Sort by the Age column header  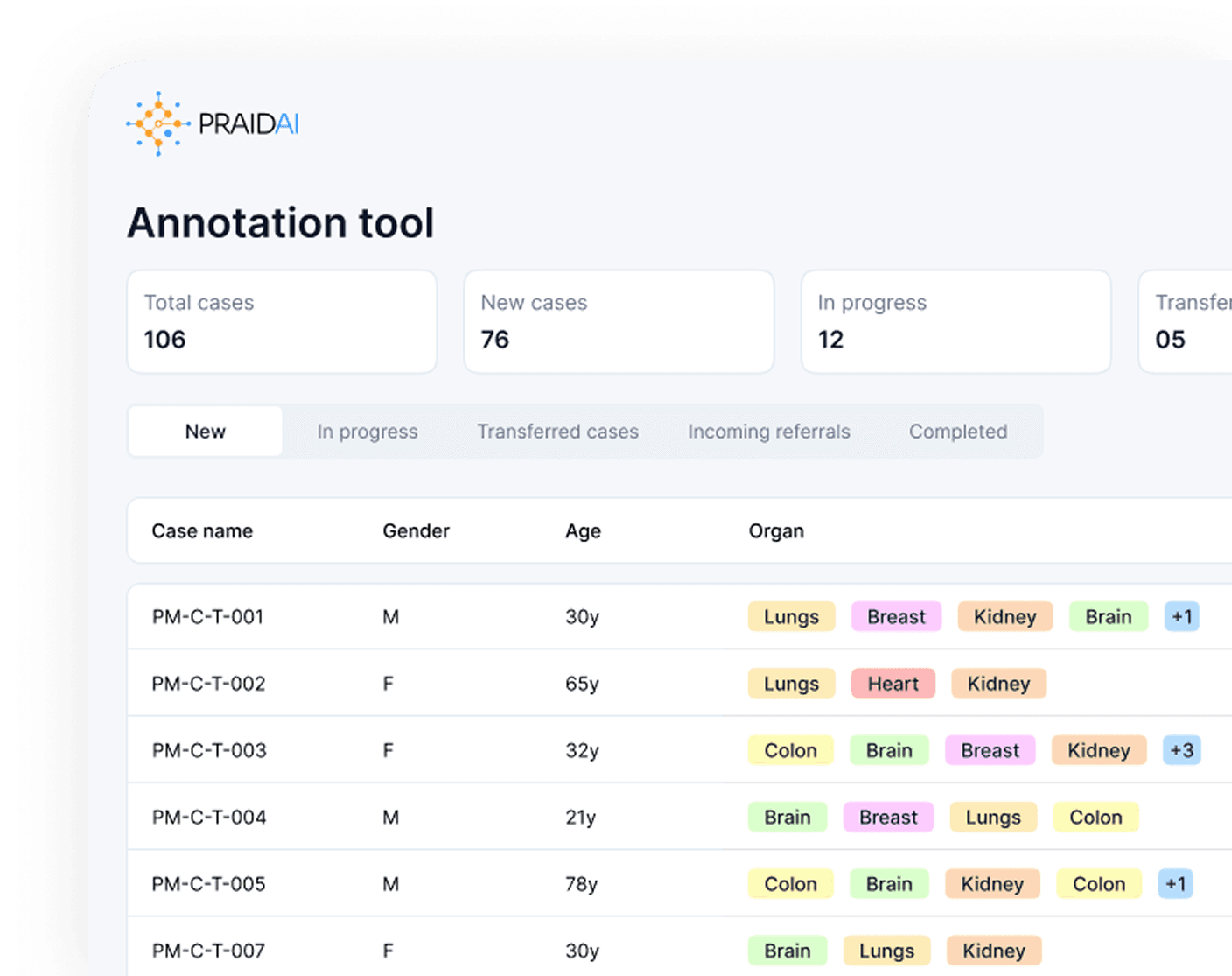(x=583, y=531)
